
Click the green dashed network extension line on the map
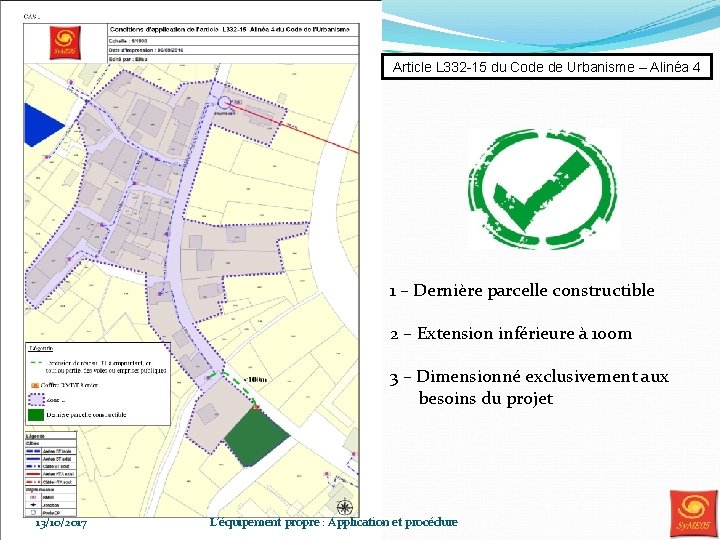pyautogui.click(x=239, y=387)
